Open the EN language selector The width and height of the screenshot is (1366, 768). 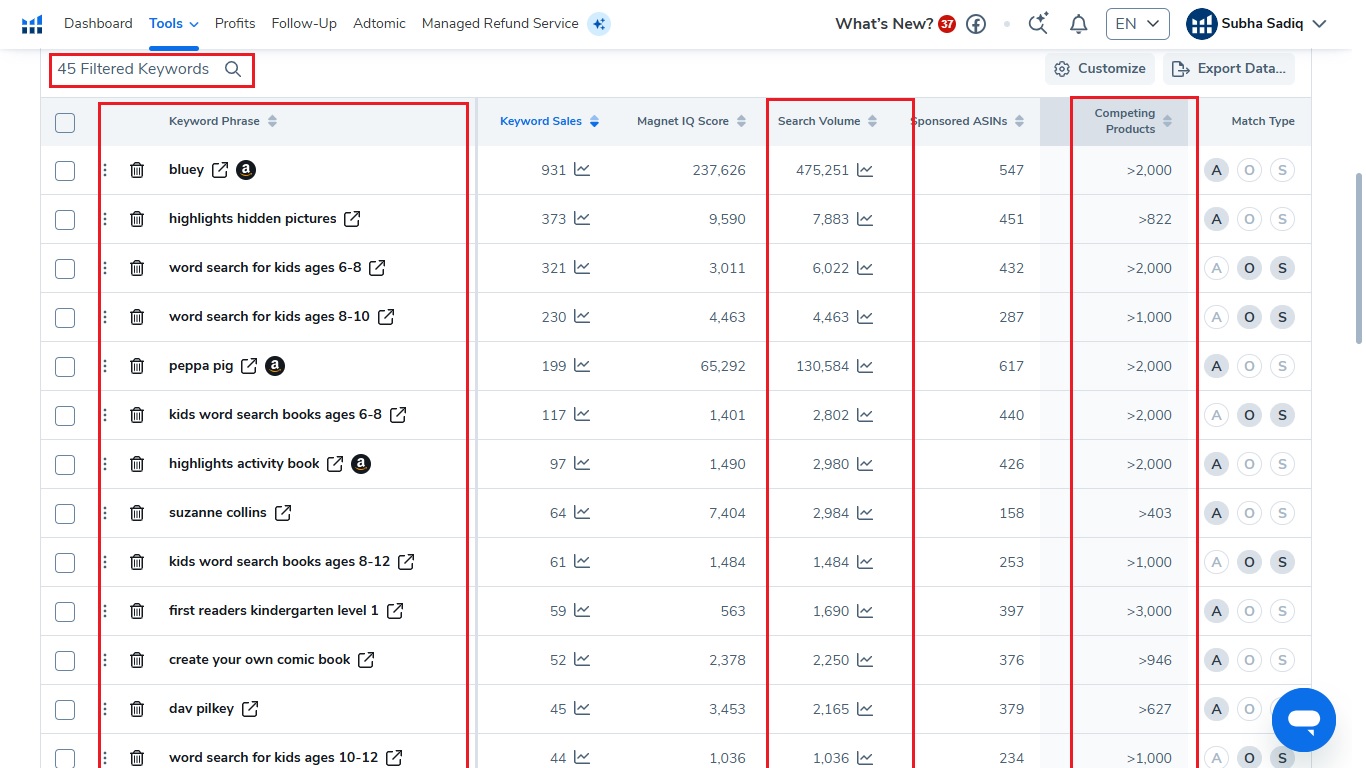click(x=1137, y=24)
